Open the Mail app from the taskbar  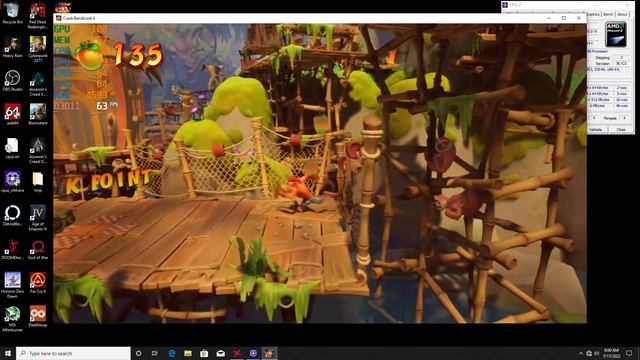point(220,353)
